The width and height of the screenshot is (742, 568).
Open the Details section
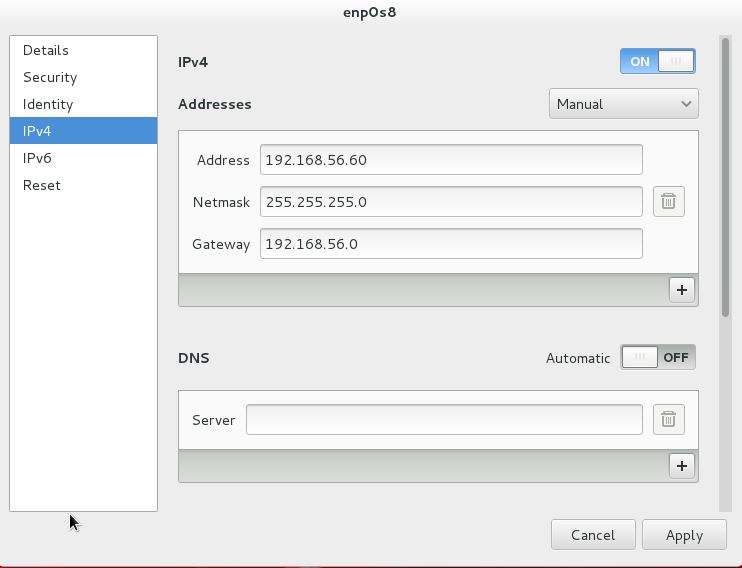[x=83, y=50]
